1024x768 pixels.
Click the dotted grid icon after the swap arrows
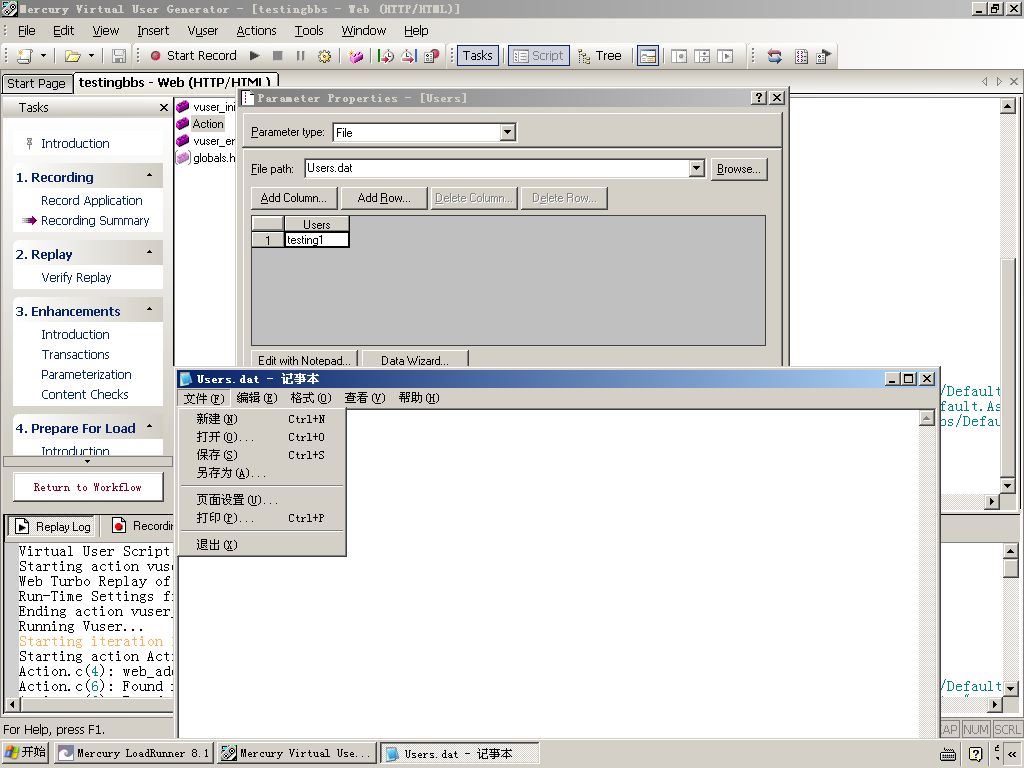tap(801, 56)
